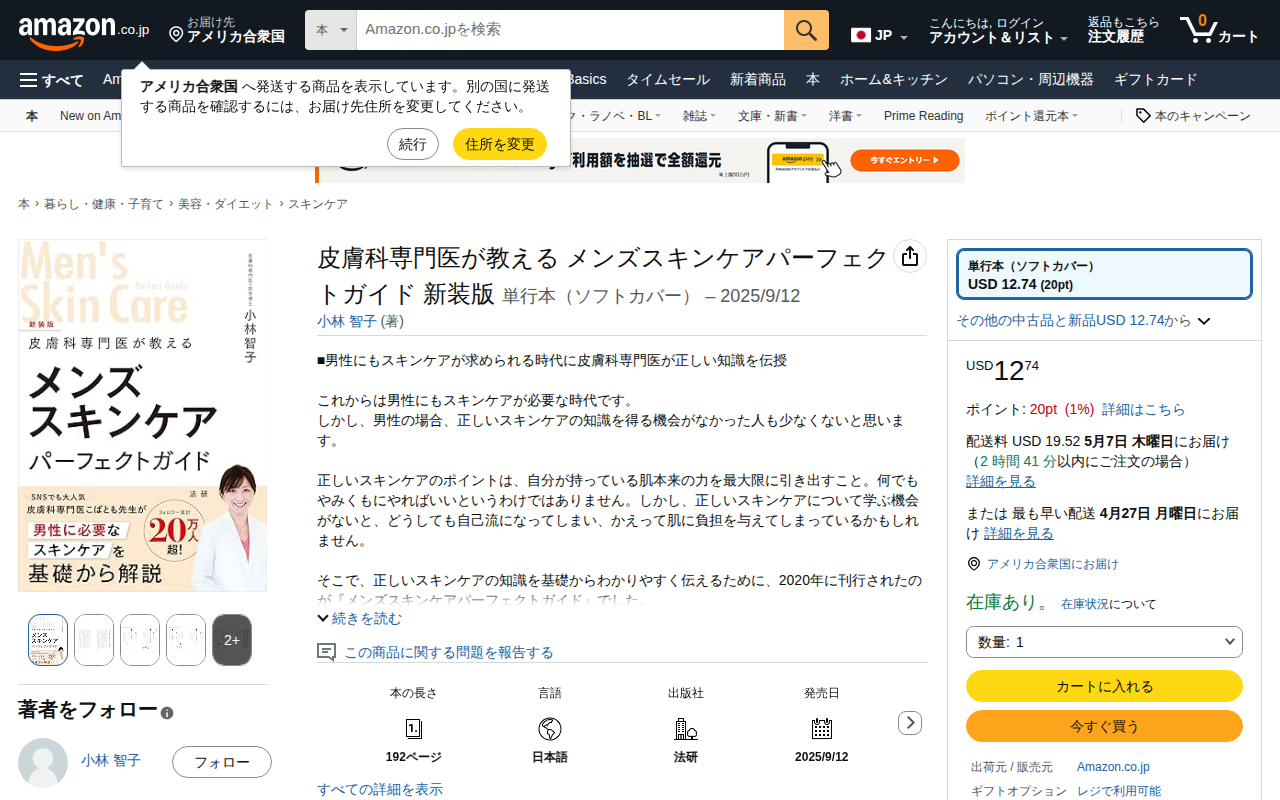
Task: Click the book length page icon
Action: (414, 728)
